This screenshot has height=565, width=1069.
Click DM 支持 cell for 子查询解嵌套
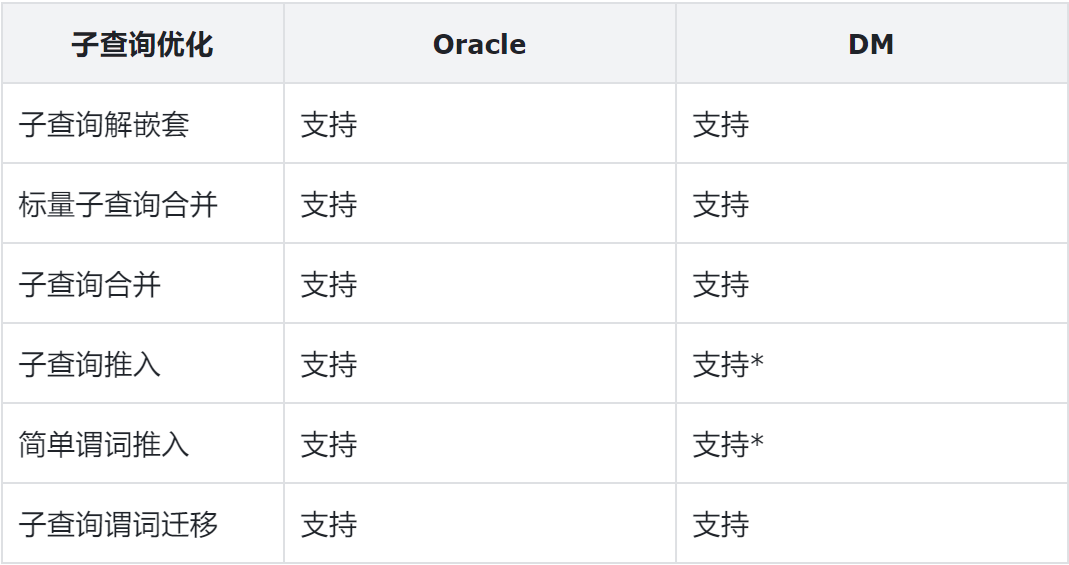[x=721, y=125]
